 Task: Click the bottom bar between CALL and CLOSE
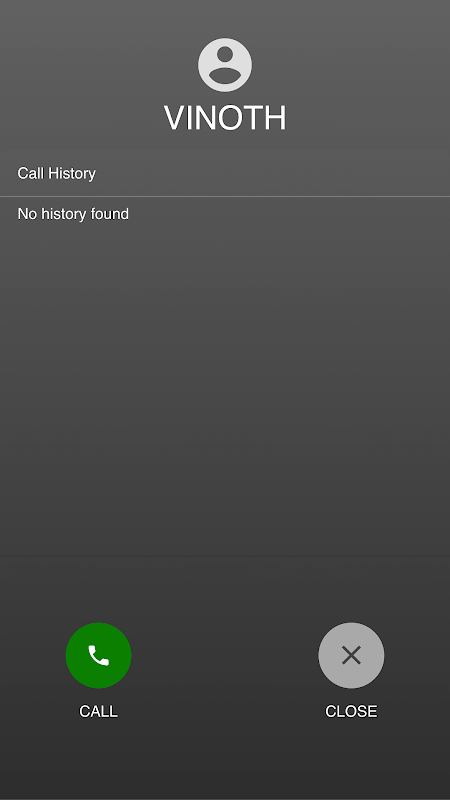click(x=225, y=668)
